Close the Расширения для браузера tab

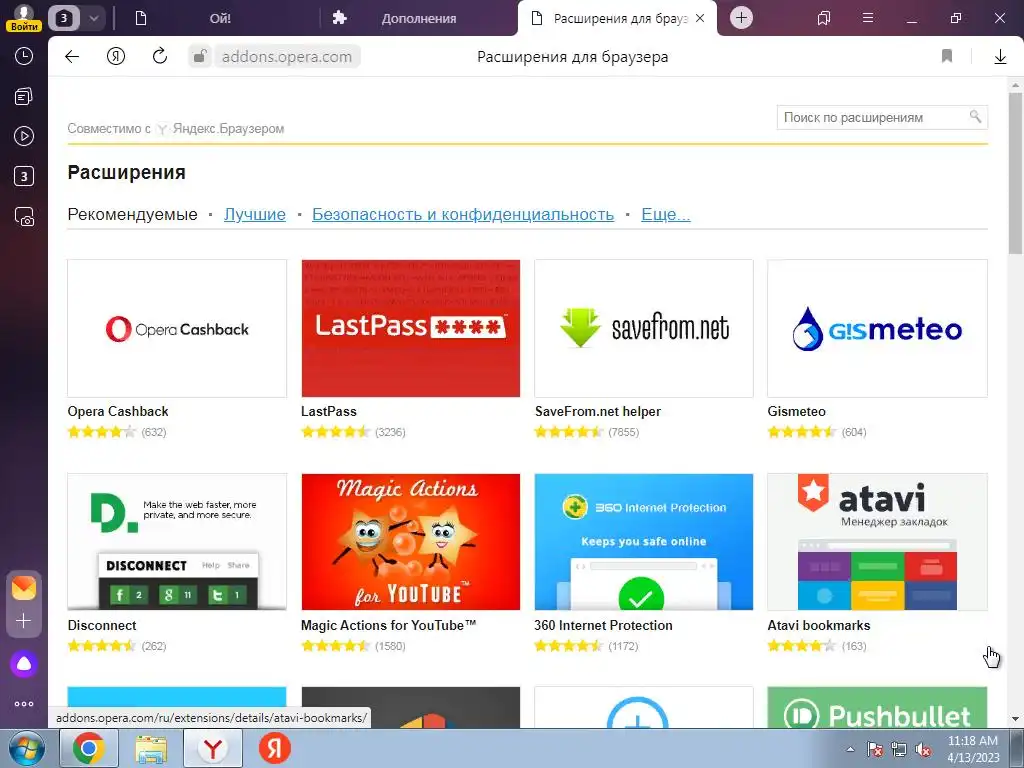(700, 18)
